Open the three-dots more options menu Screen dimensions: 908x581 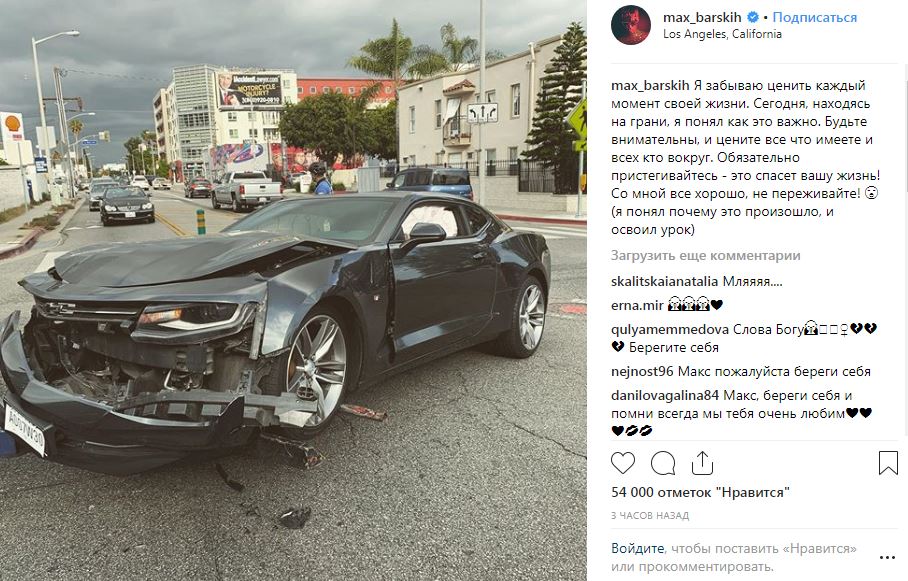point(887,558)
